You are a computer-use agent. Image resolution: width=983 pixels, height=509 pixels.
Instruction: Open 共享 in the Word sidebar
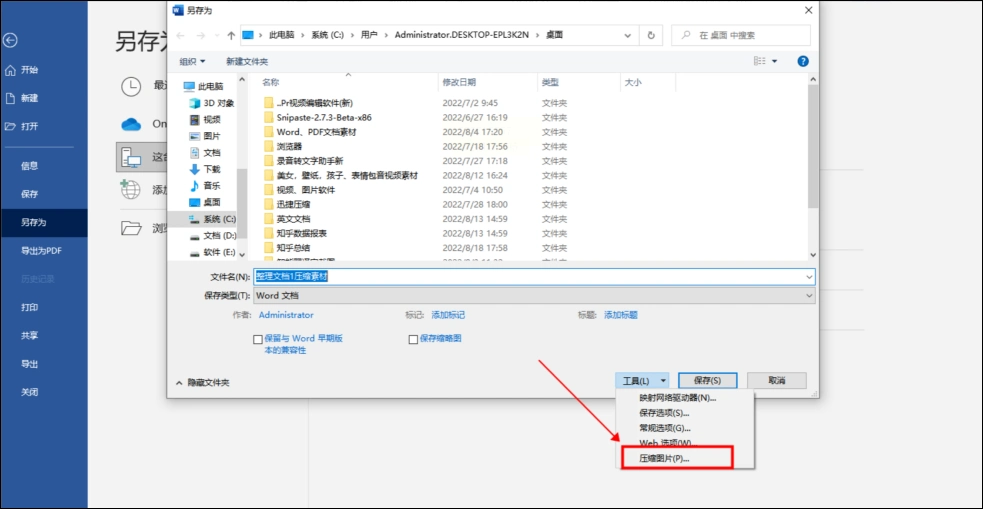(x=29, y=335)
